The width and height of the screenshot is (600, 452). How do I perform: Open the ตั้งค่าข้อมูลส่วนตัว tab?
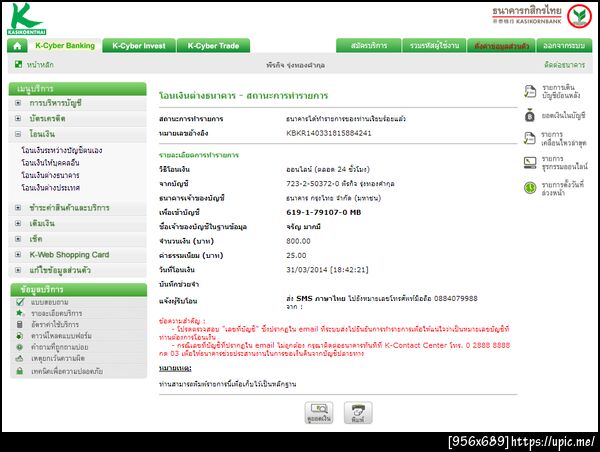501,46
